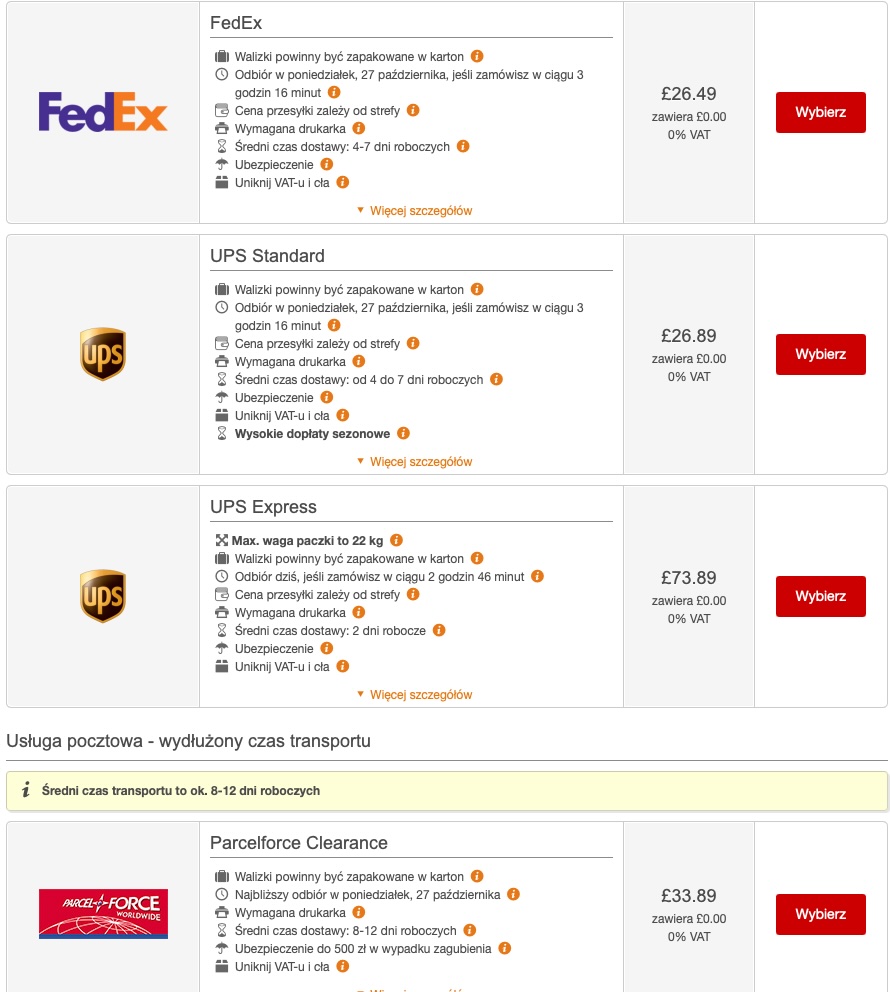This screenshot has width=890, height=992.
Task: Open info on Ubezpieczenie do 500 zł
Action: pyautogui.click(x=505, y=948)
